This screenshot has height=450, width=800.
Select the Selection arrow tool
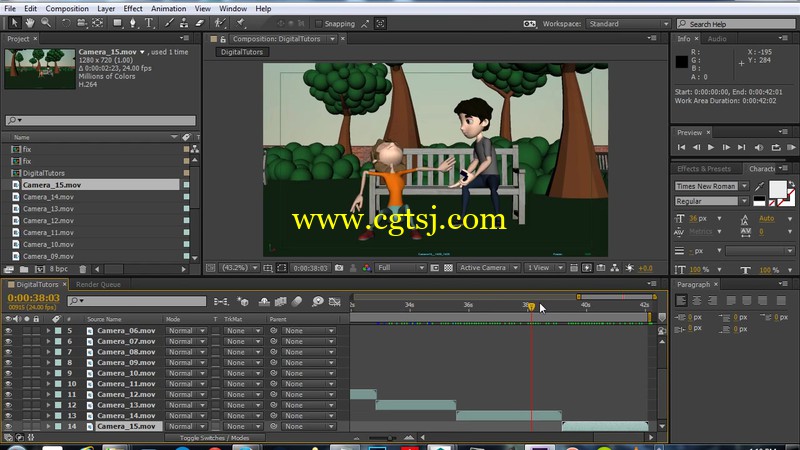(14, 23)
